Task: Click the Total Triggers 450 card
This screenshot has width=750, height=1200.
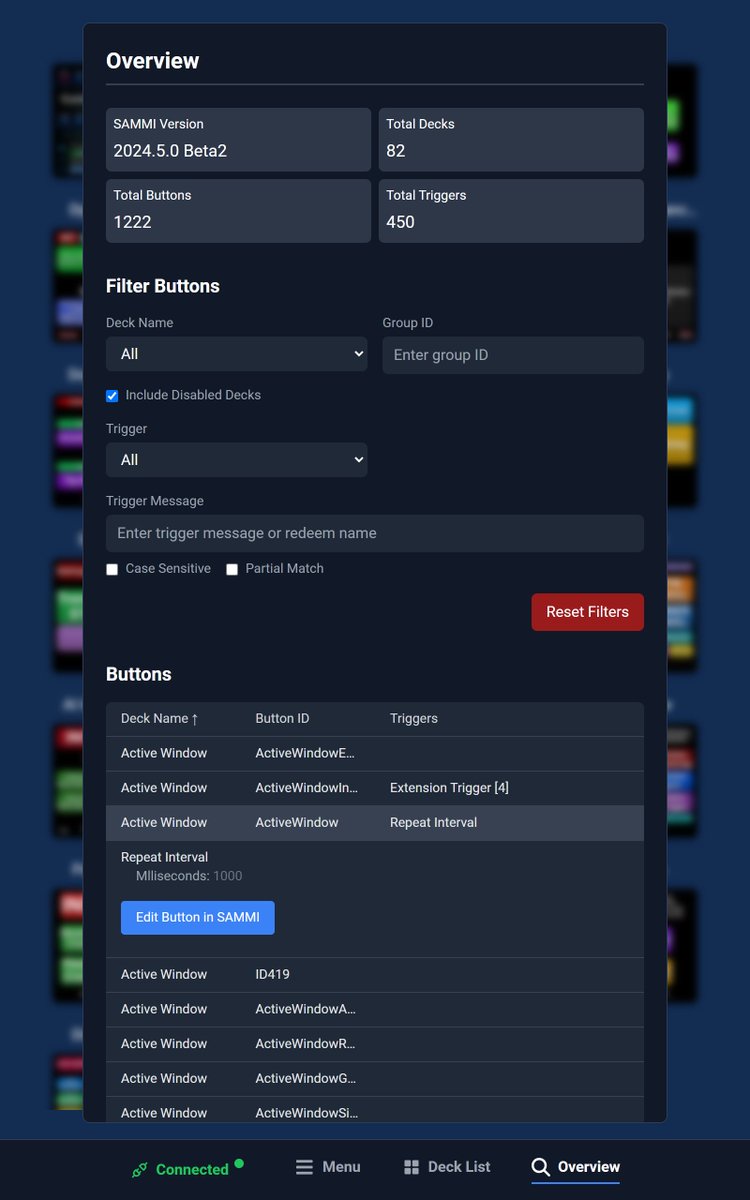Action: [x=511, y=210]
